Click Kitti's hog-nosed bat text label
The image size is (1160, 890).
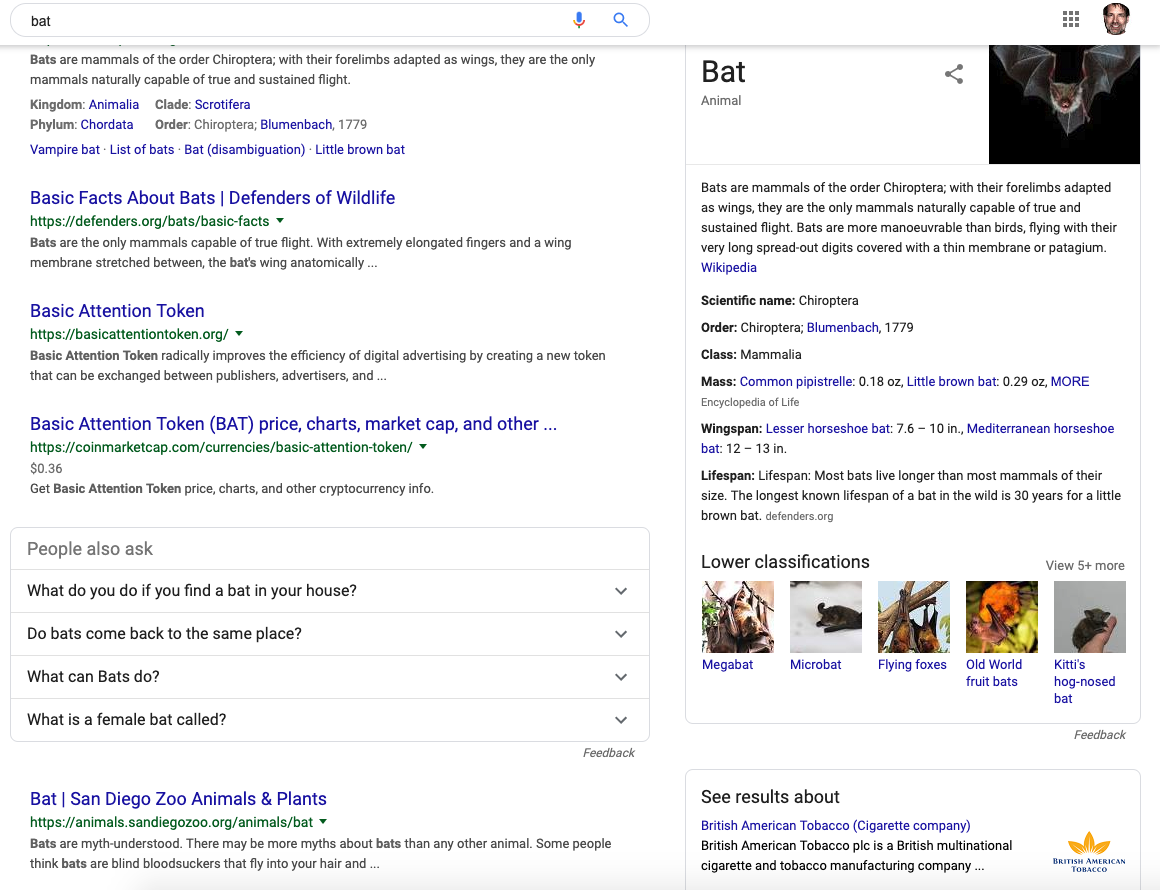click(1085, 681)
